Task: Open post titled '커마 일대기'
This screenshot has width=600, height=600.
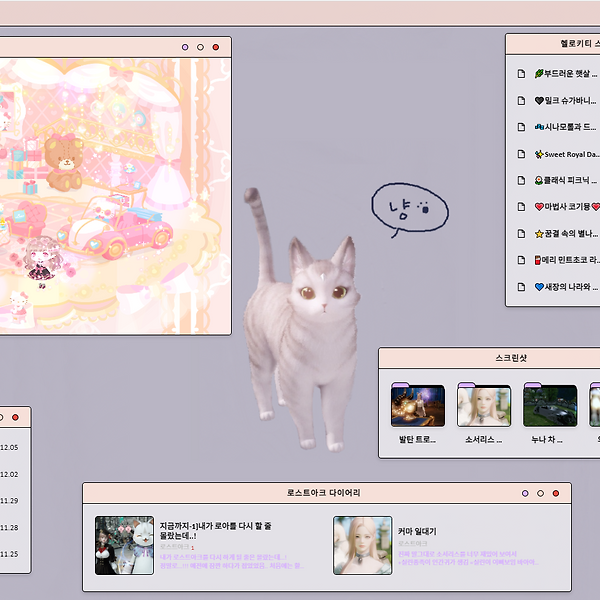Action: (x=417, y=531)
